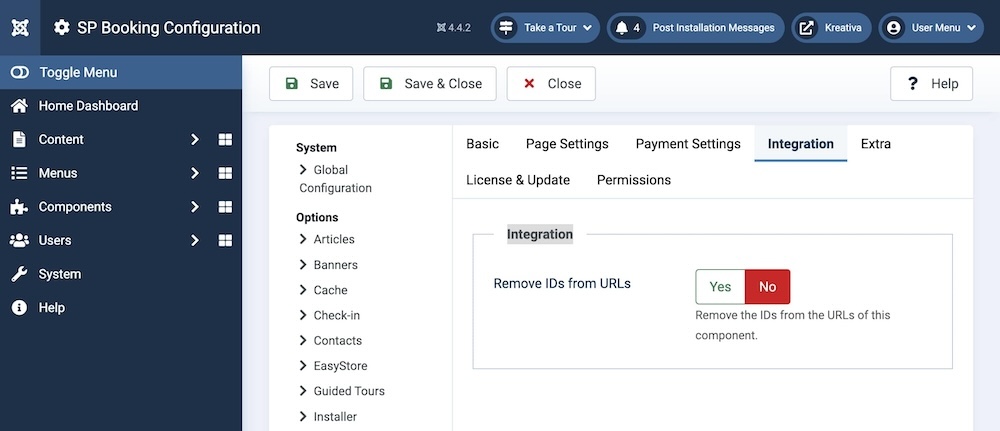
Task: Switch to the Payment Settings tab
Action: [x=688, y=144]
